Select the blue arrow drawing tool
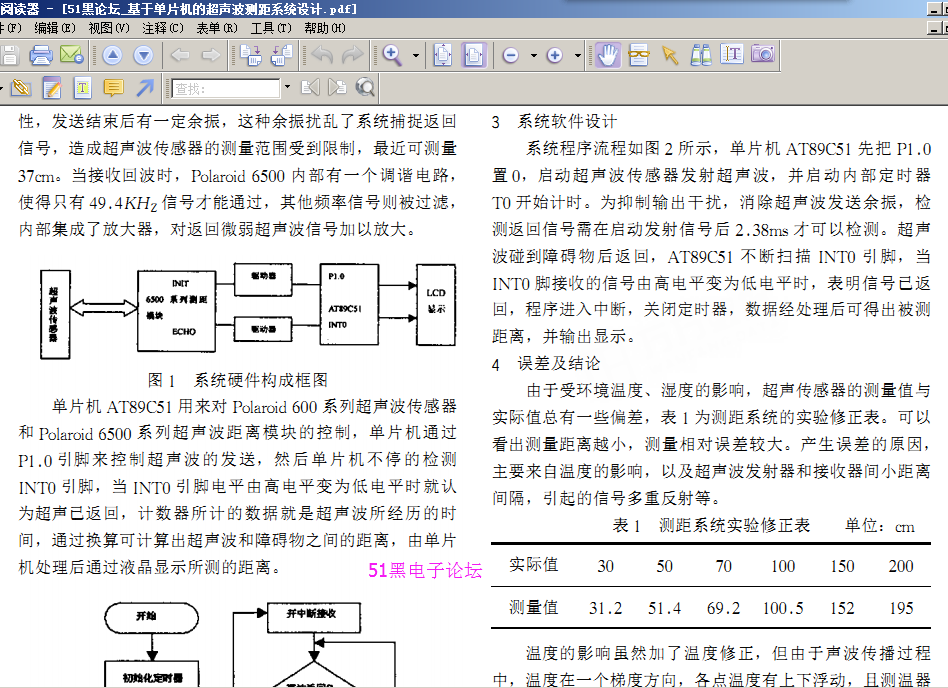948x688 pixels. 145,88
